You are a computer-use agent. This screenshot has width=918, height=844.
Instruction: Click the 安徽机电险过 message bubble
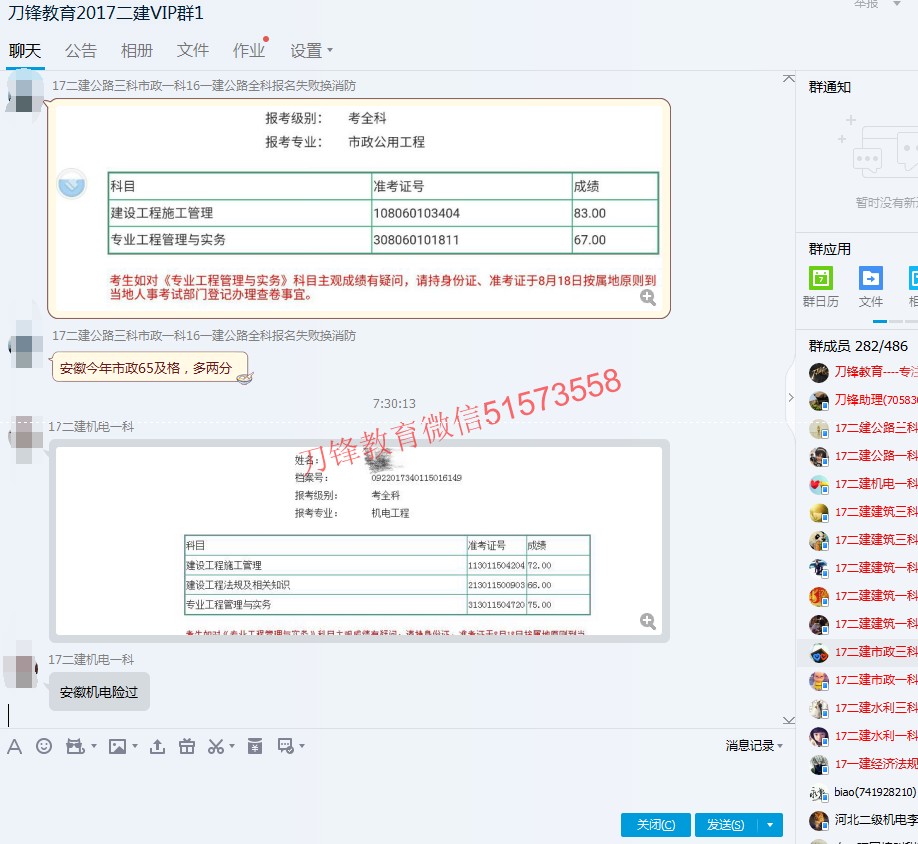pos(99,692)
